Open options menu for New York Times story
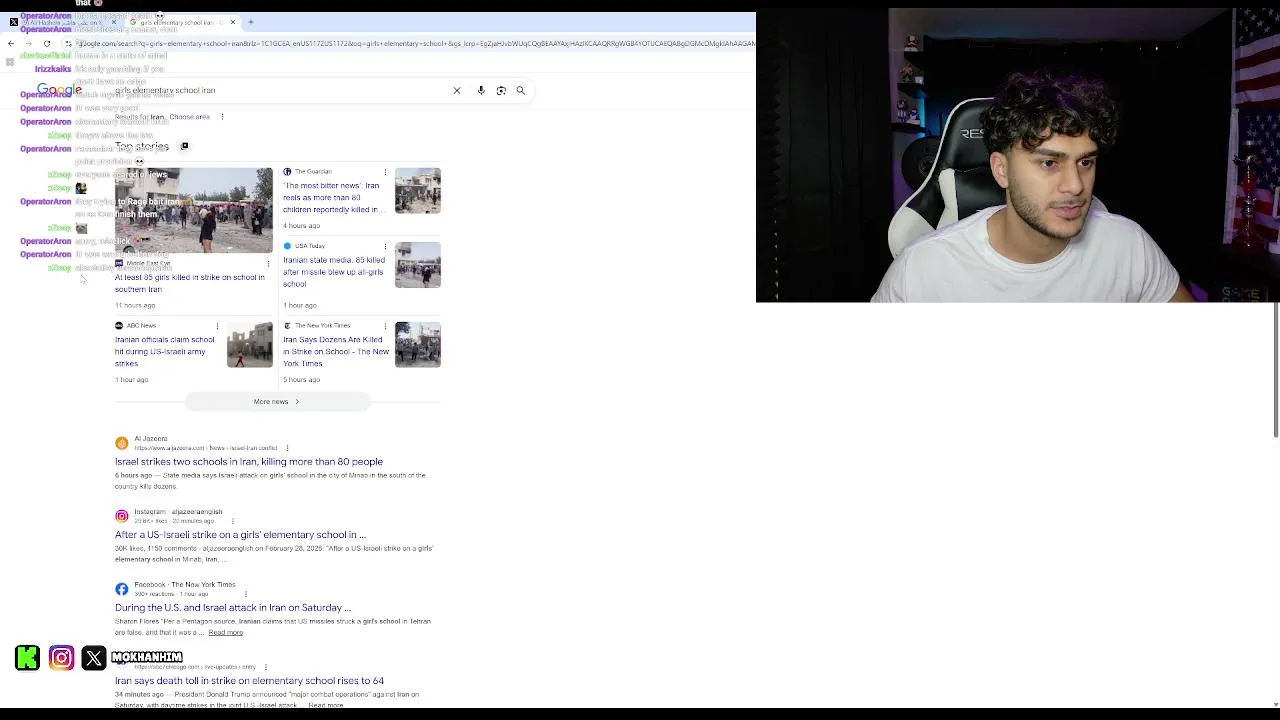This screenshot has height=720, width=1280. pos(386,326)
